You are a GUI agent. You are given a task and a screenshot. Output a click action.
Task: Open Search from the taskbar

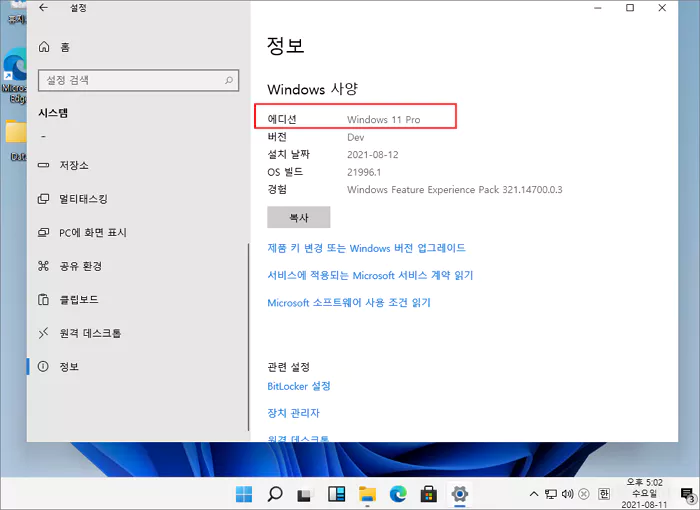coord(275,494)
